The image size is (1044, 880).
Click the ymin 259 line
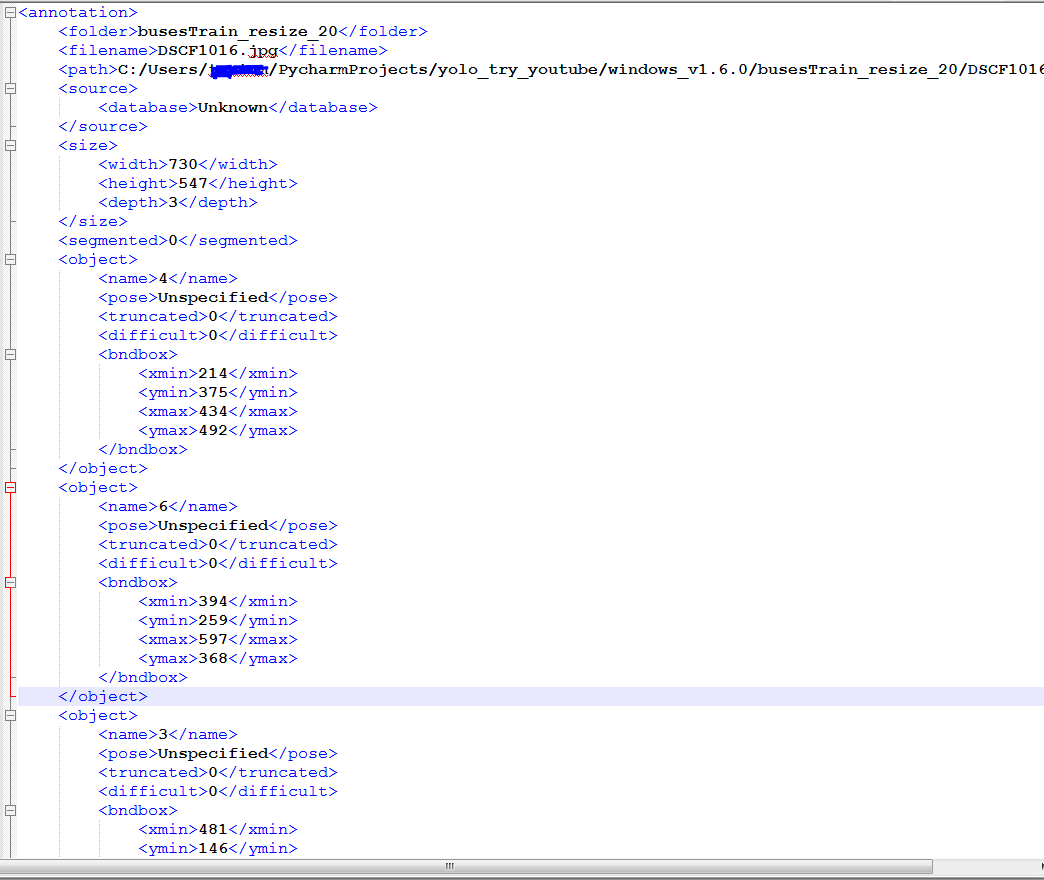coord(218,620)
